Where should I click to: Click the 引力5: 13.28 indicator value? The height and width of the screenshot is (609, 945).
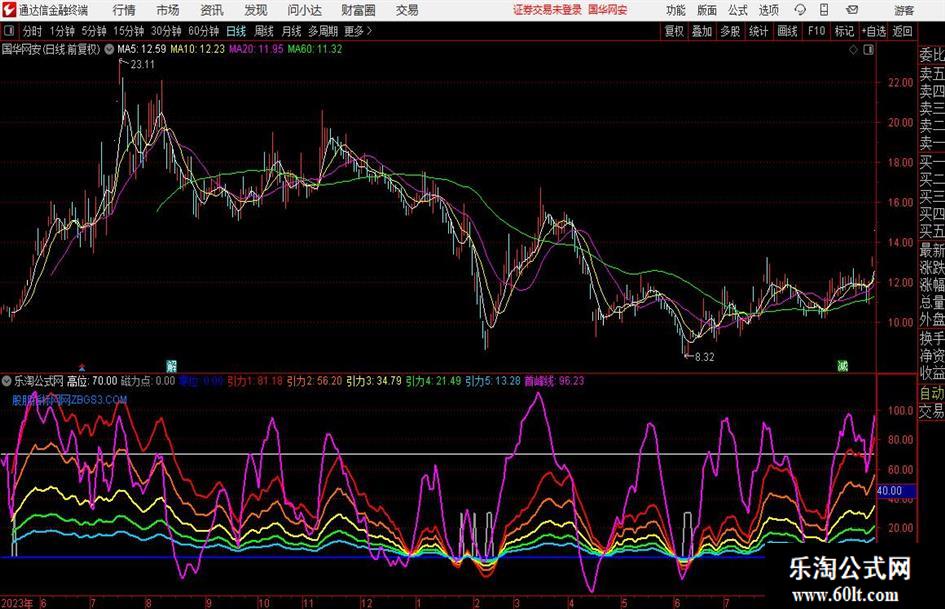pos(493,381)
